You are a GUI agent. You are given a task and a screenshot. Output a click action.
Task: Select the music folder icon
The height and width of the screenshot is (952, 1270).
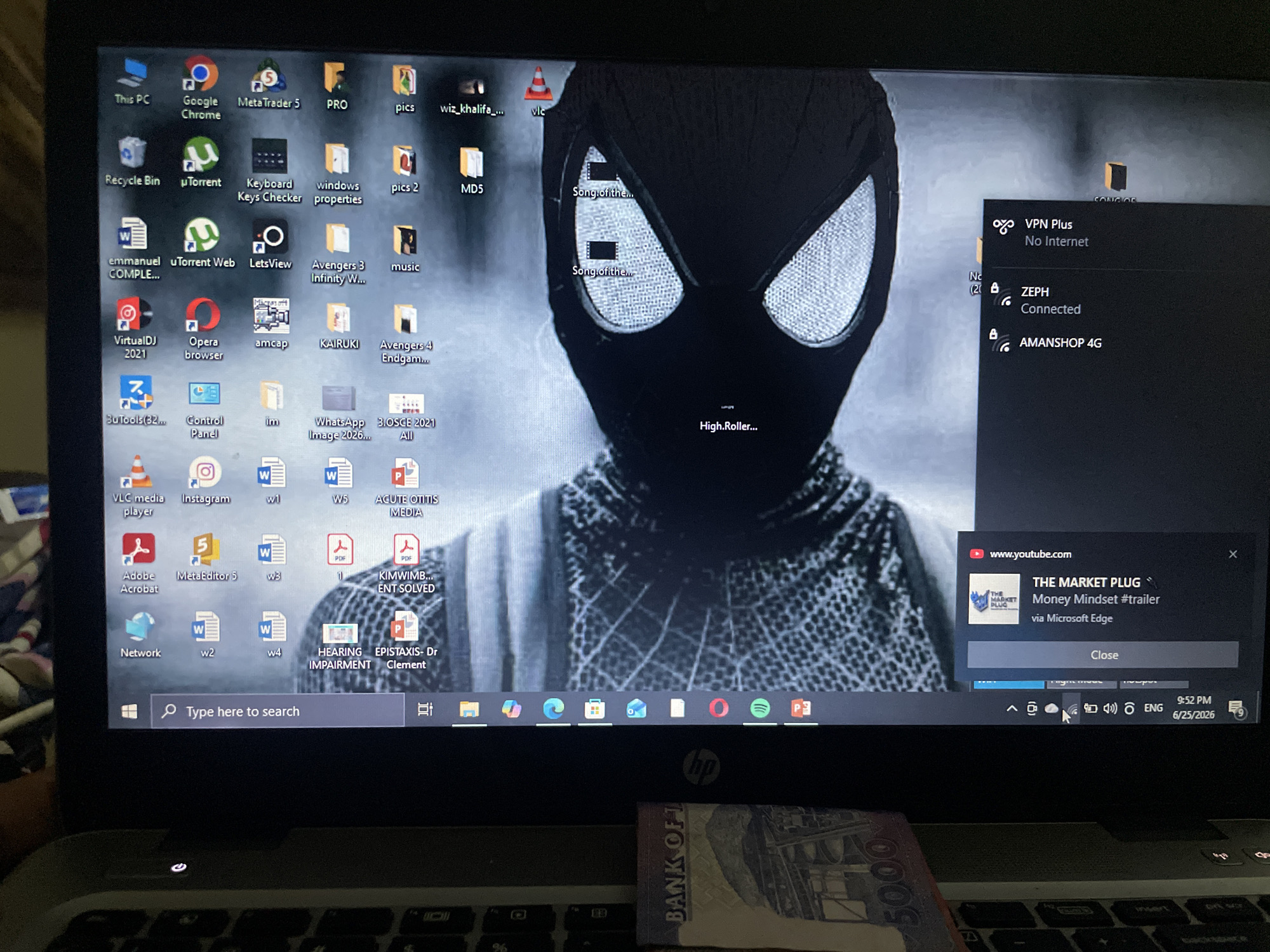(405, 248)
